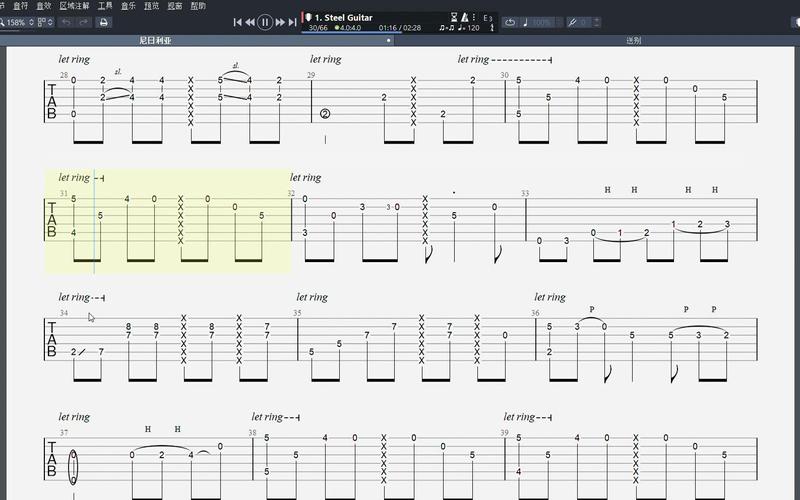Open the 预览 menu
This screenshot has width=800, height=500.
coord(152,6)
